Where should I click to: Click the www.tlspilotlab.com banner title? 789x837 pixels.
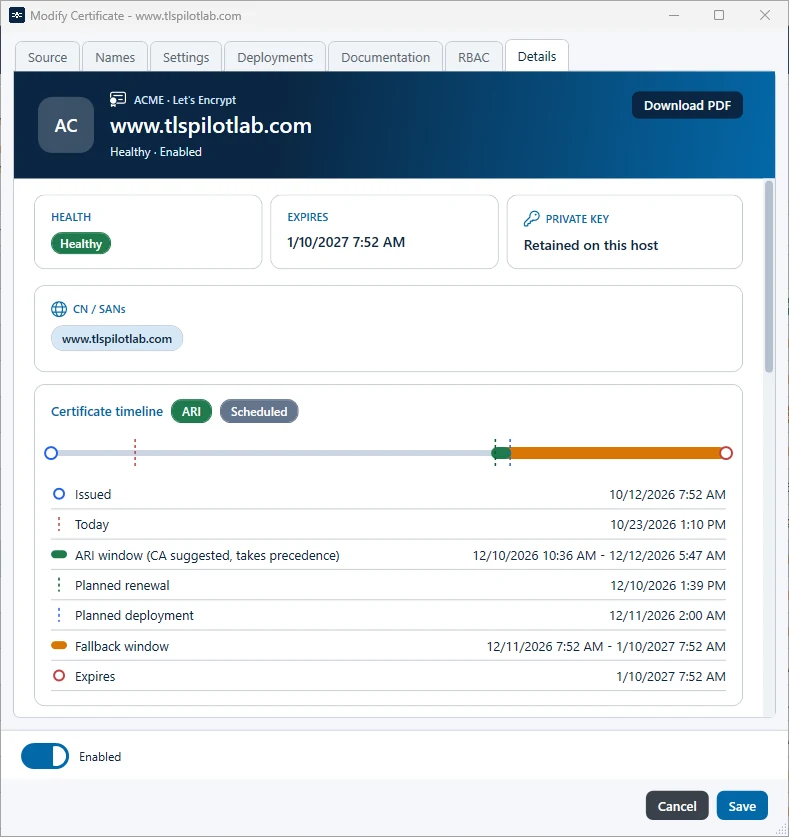point(211,126)
